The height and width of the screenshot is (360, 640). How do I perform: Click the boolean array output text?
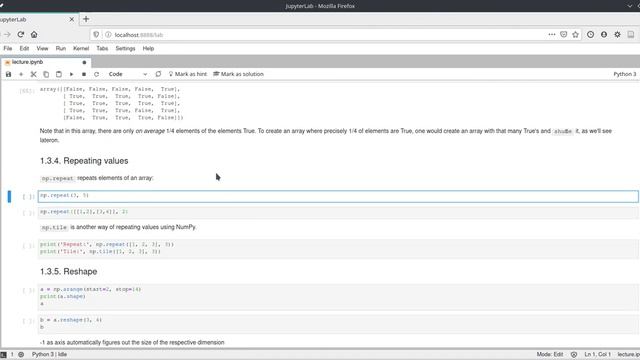coord(111,103)
